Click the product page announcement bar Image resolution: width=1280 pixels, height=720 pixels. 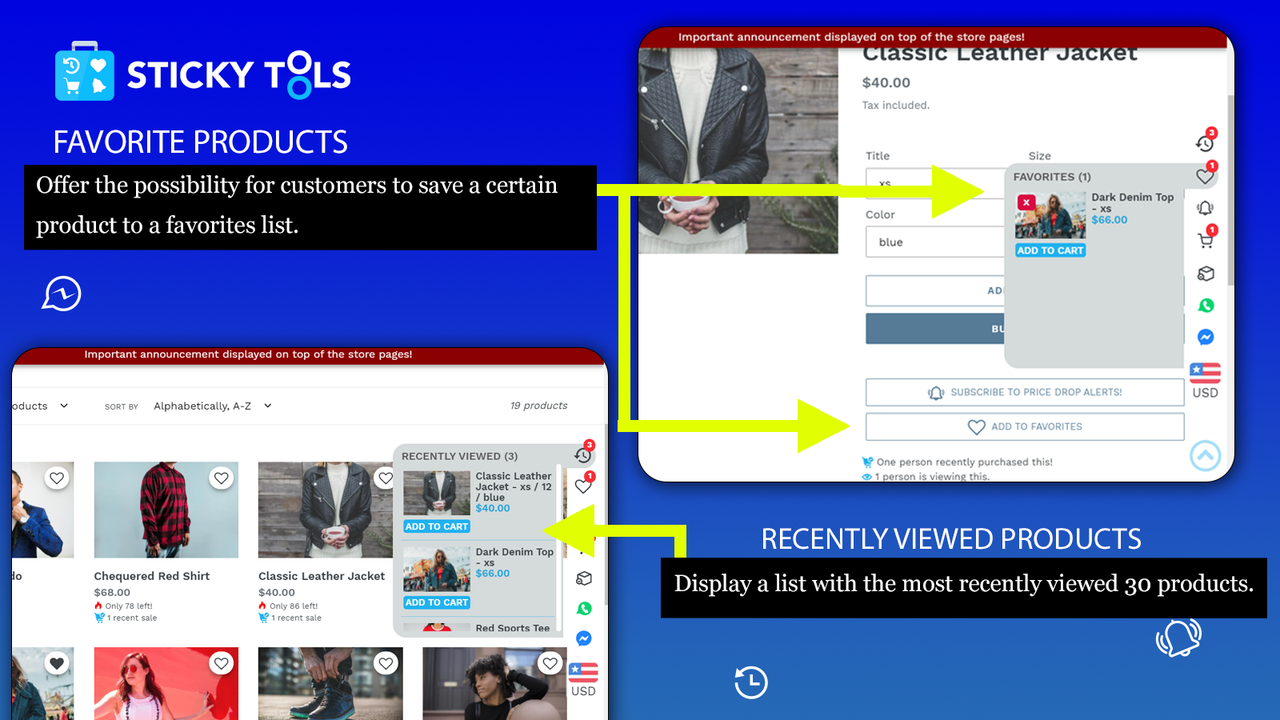(x=932, y=37)
